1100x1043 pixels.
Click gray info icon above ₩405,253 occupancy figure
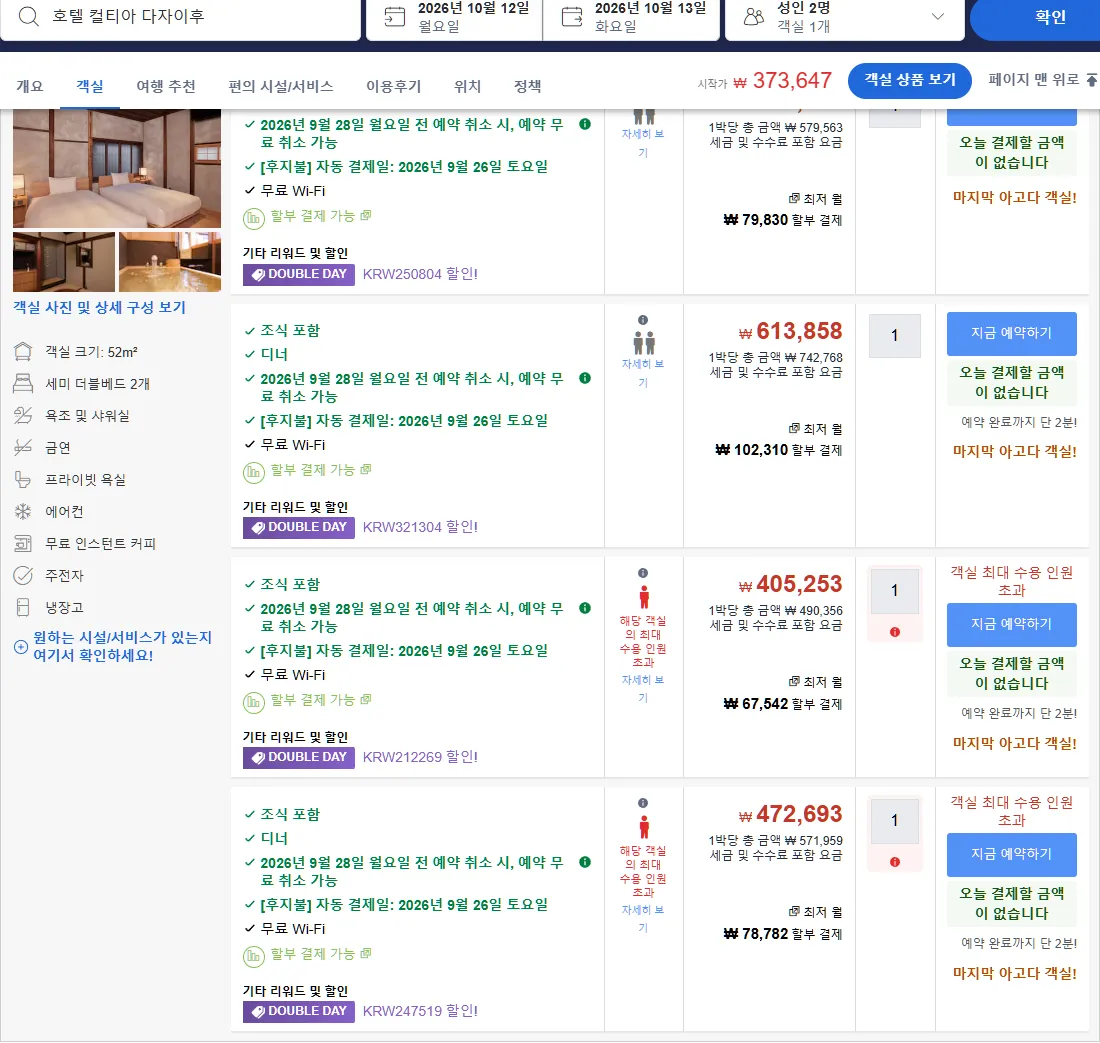point(643,573)
